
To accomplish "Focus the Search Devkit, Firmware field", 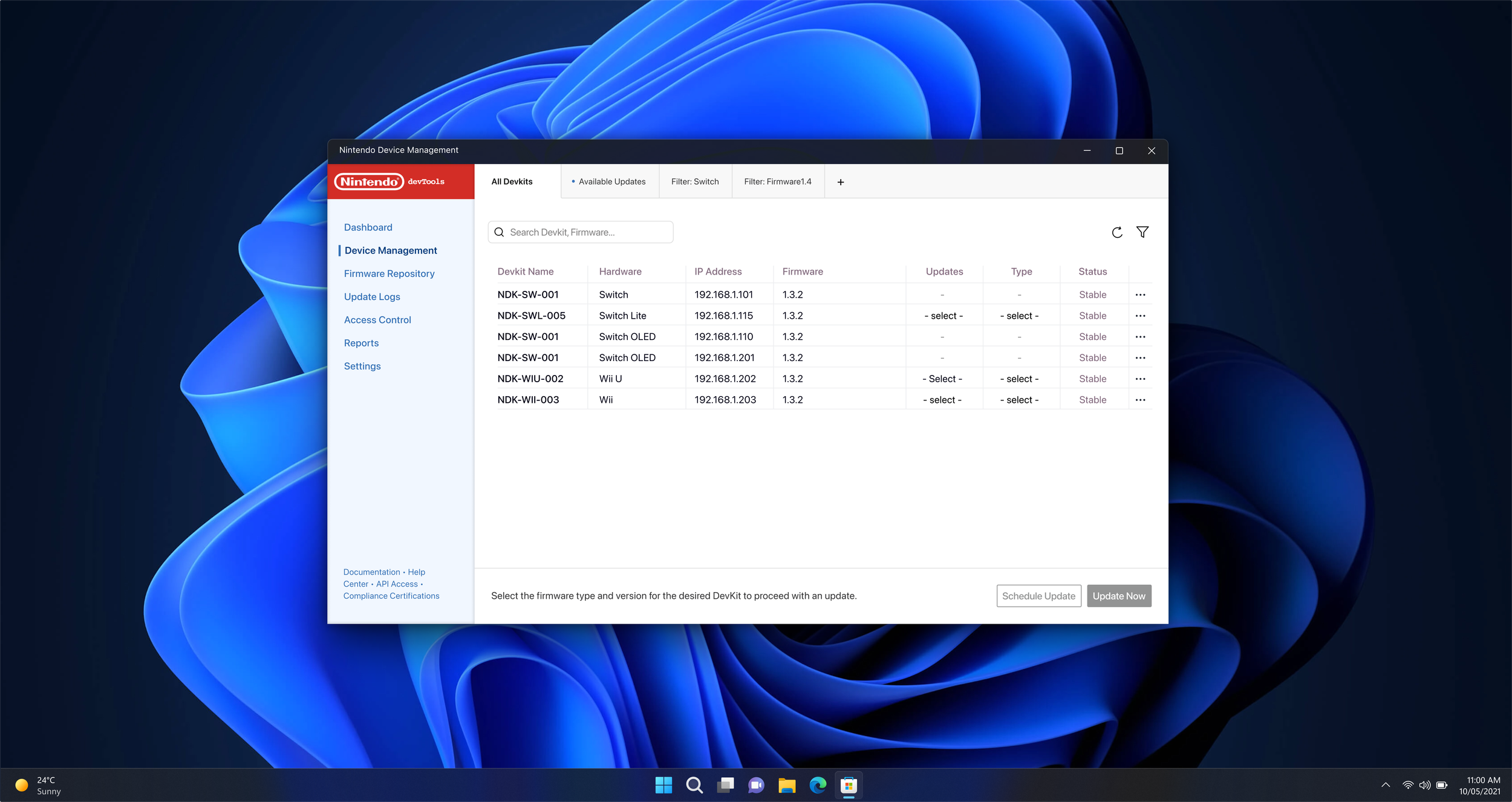I will point(580,232).
